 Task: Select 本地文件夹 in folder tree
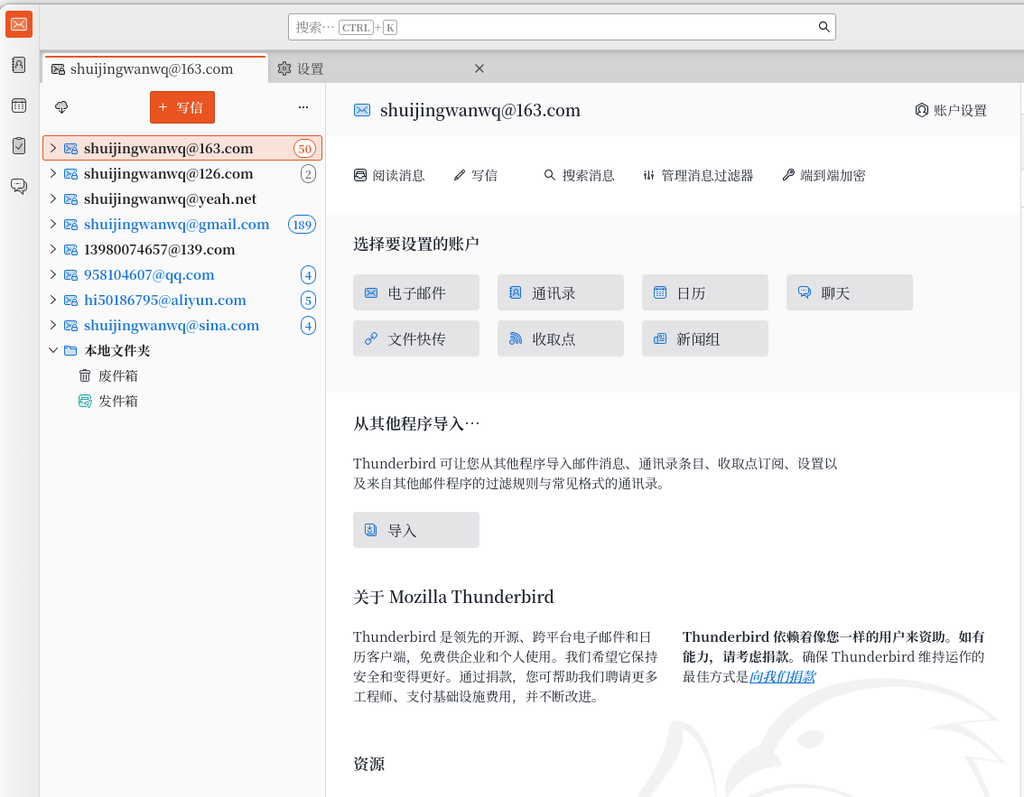(182, 350)
